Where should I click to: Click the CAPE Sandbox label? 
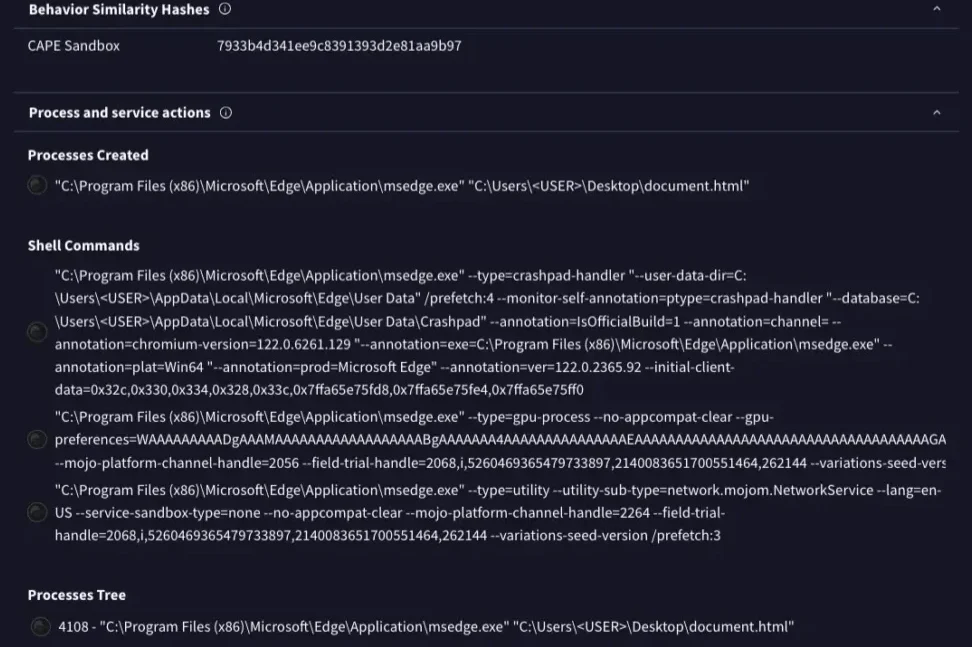pos(74,46)
